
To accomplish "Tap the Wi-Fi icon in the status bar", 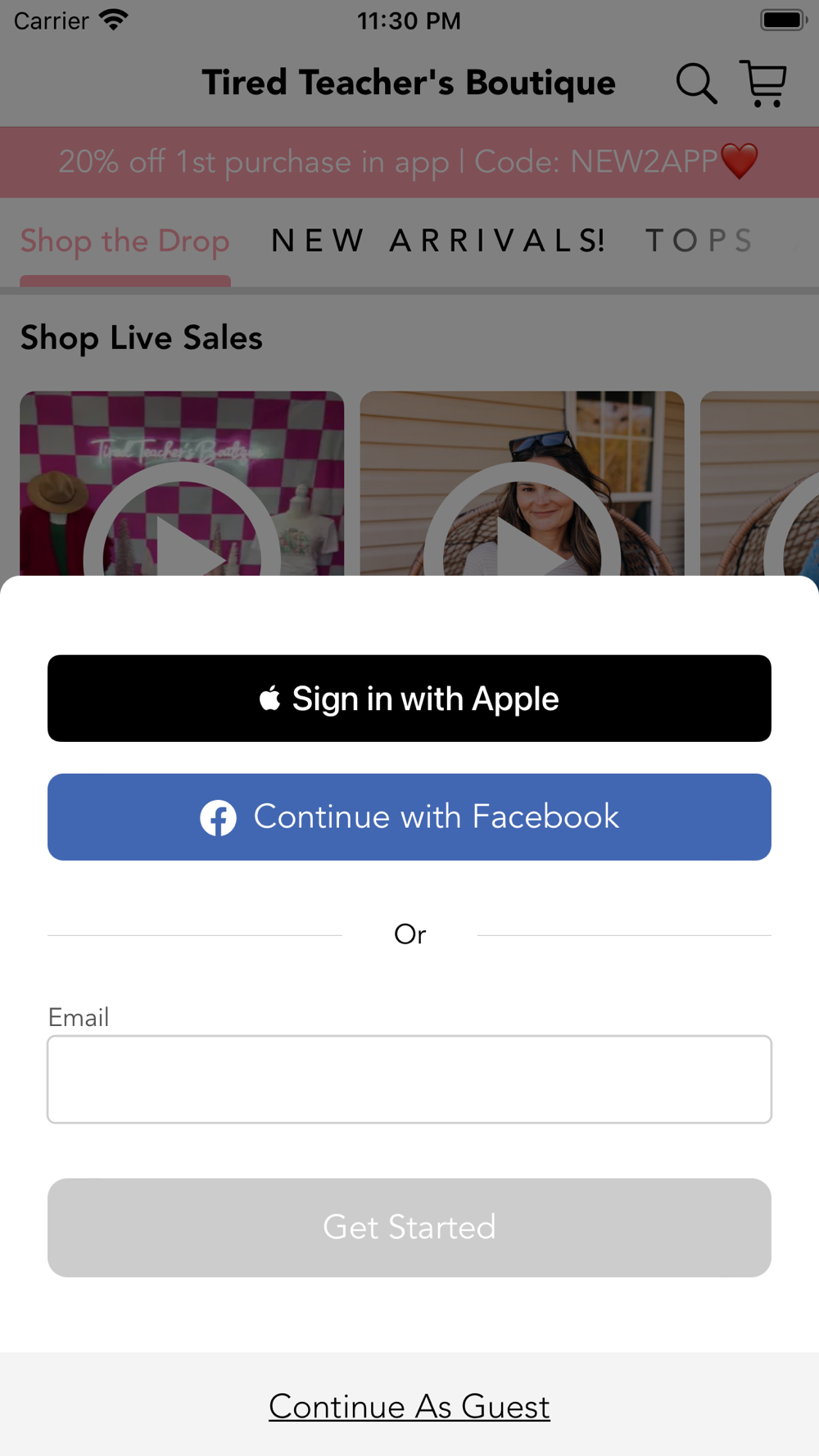I will [x=114, y=20].
